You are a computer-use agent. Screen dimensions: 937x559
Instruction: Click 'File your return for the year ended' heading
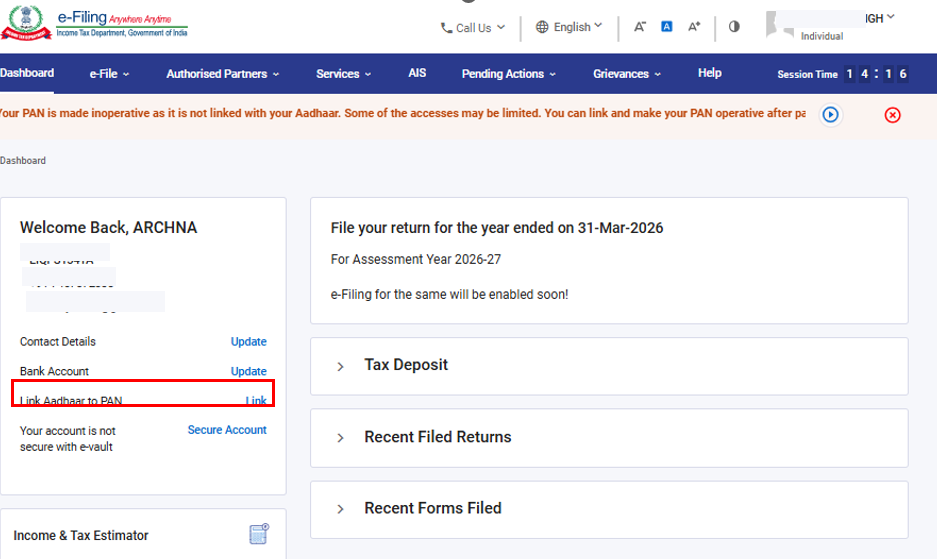(497, 228)
